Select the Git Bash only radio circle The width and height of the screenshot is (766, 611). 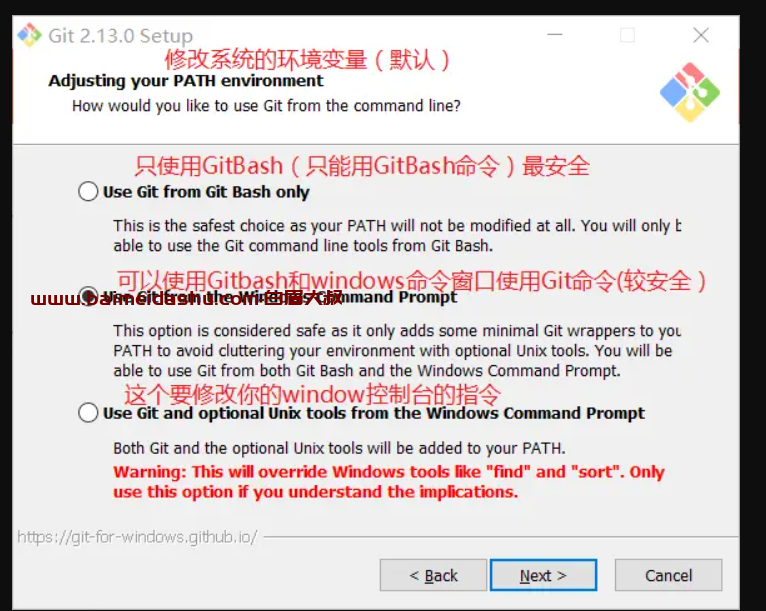click(x=88, y=191)
